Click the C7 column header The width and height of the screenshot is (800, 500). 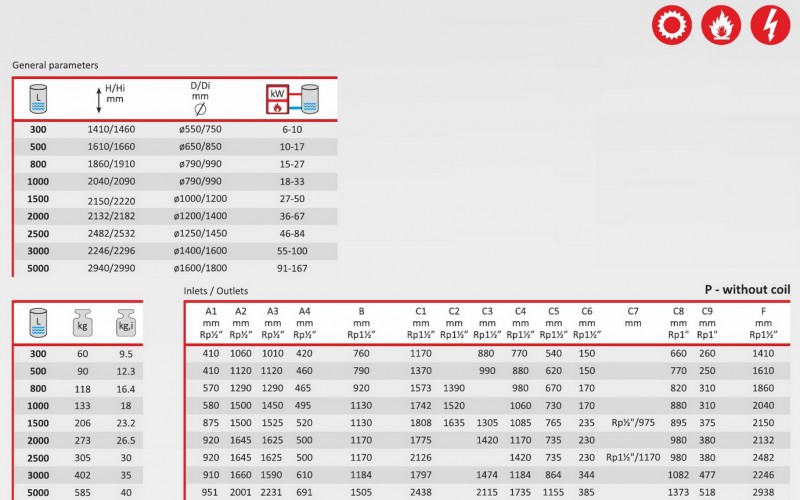[632, 311]
